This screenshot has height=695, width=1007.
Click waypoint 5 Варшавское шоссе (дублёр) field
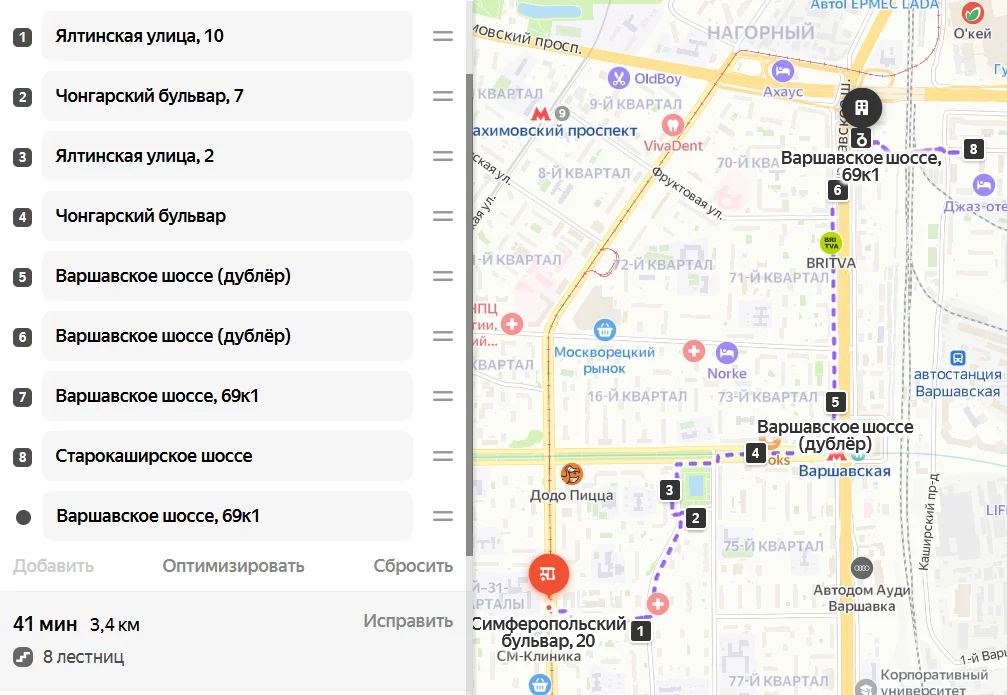click(227, 276)
